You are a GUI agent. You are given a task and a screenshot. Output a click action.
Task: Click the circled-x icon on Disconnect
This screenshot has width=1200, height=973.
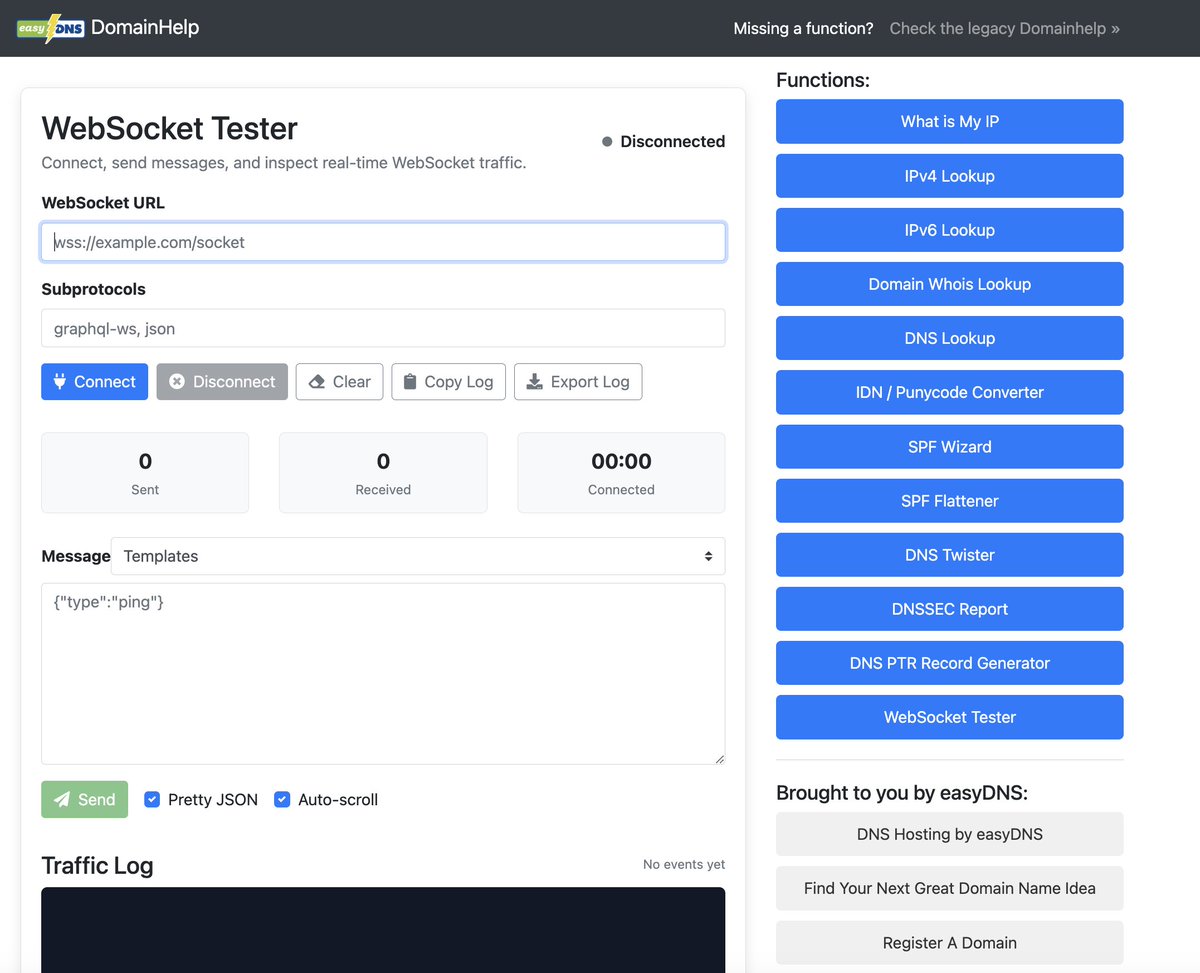177,381
